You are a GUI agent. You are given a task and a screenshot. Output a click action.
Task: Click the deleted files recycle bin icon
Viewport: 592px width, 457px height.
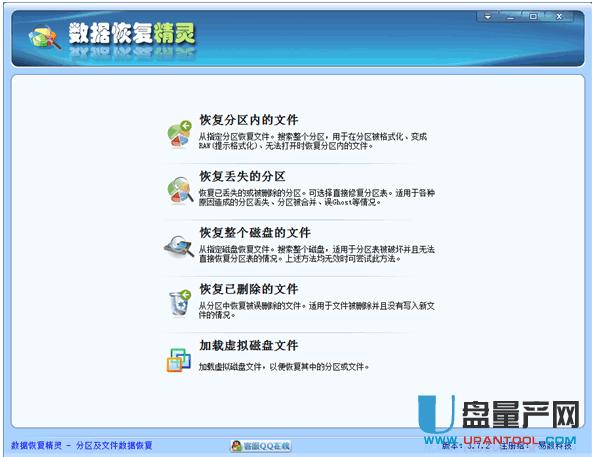pos(180,303)
